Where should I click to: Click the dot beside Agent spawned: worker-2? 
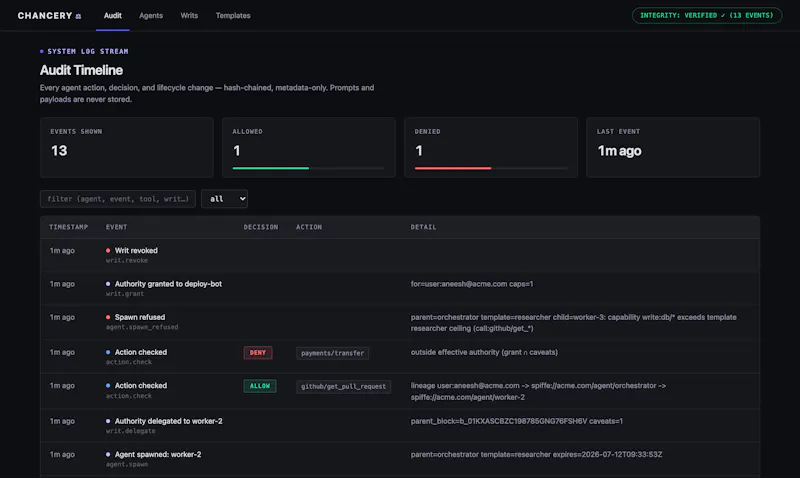pyautogui.click(x=108, y=454)
